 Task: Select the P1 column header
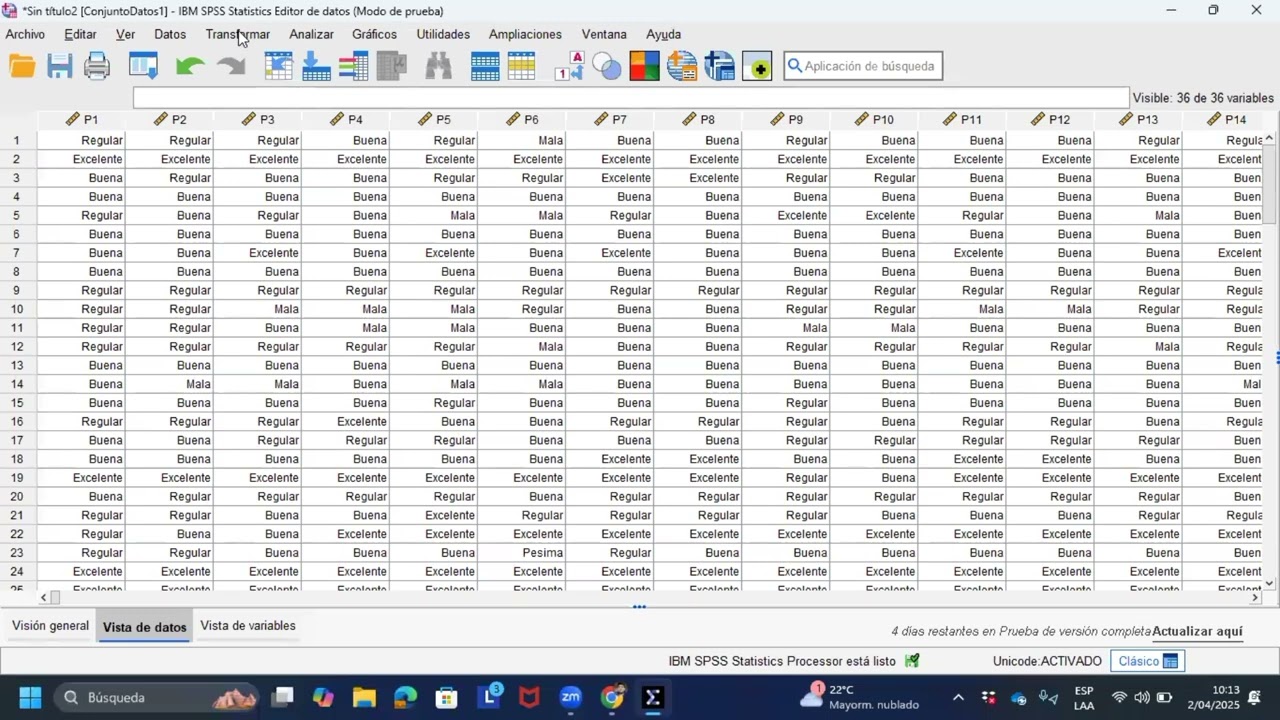click(82, 119)
